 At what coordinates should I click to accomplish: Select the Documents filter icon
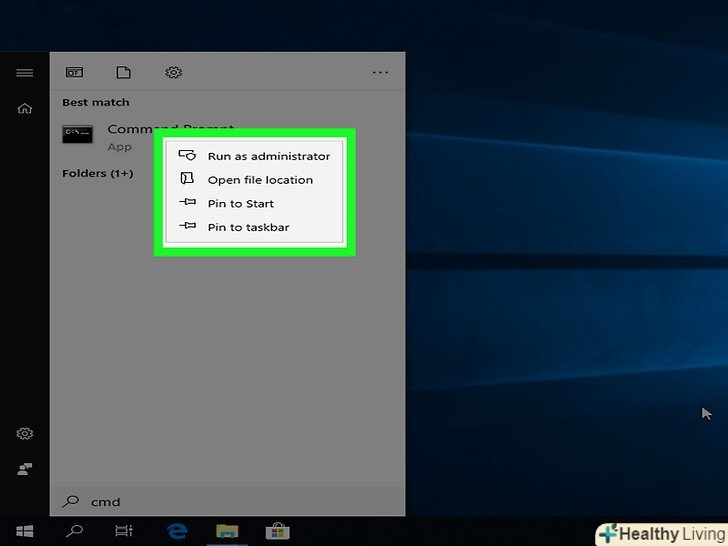pos(123,73)
